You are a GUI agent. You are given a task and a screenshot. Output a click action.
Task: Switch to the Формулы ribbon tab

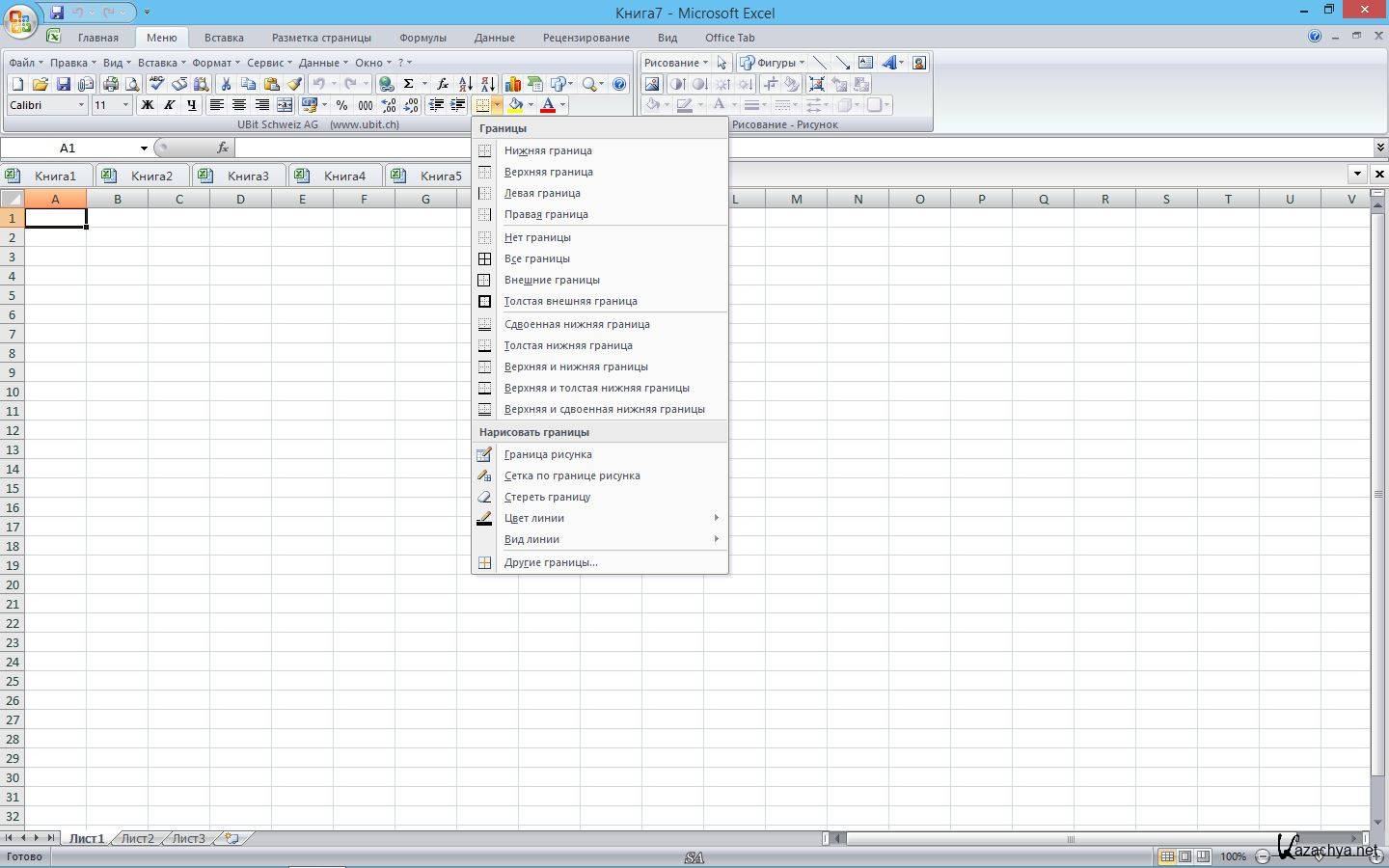tap(422, 38)
